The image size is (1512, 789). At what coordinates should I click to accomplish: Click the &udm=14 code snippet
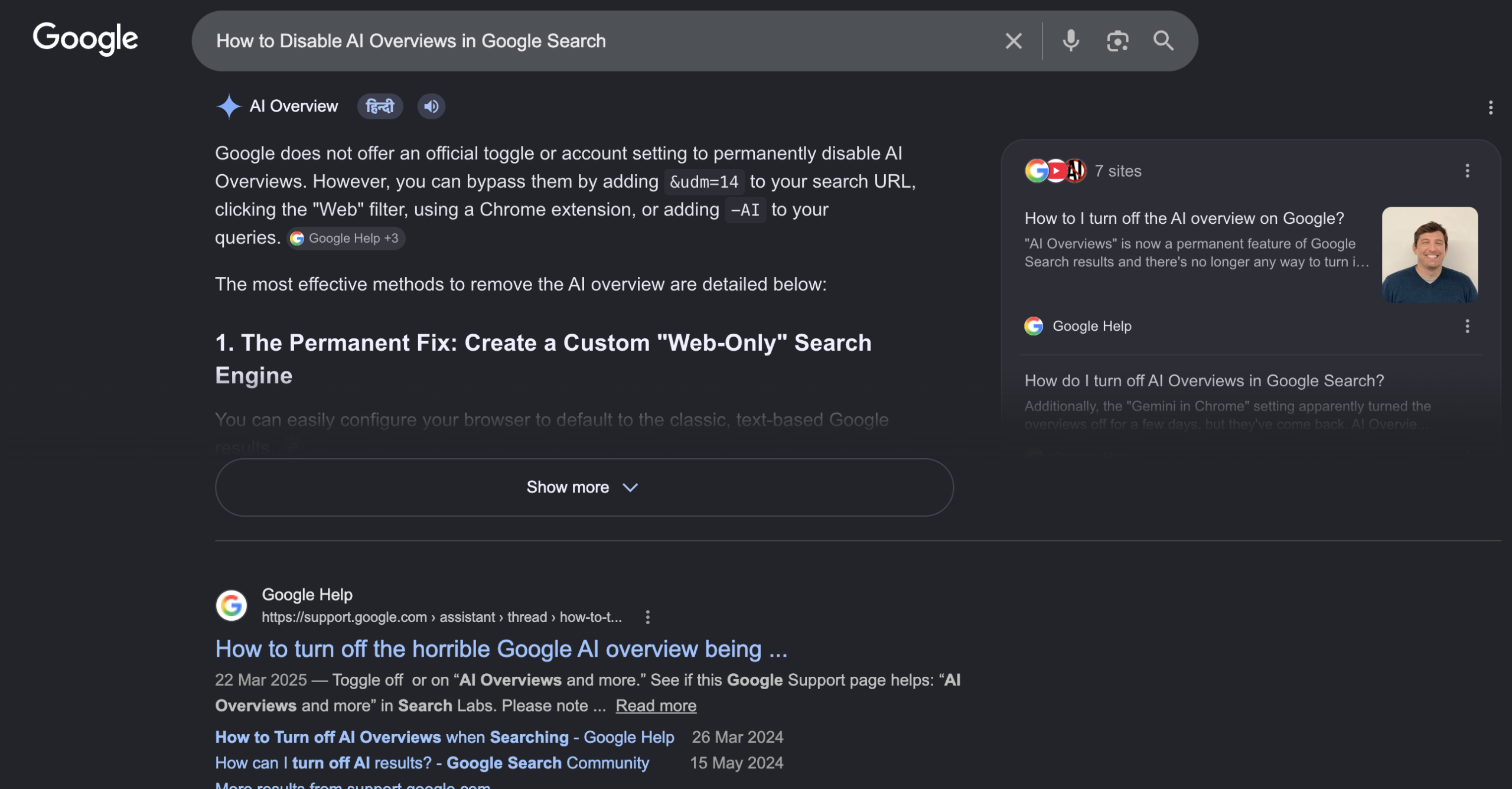point(704,182)
